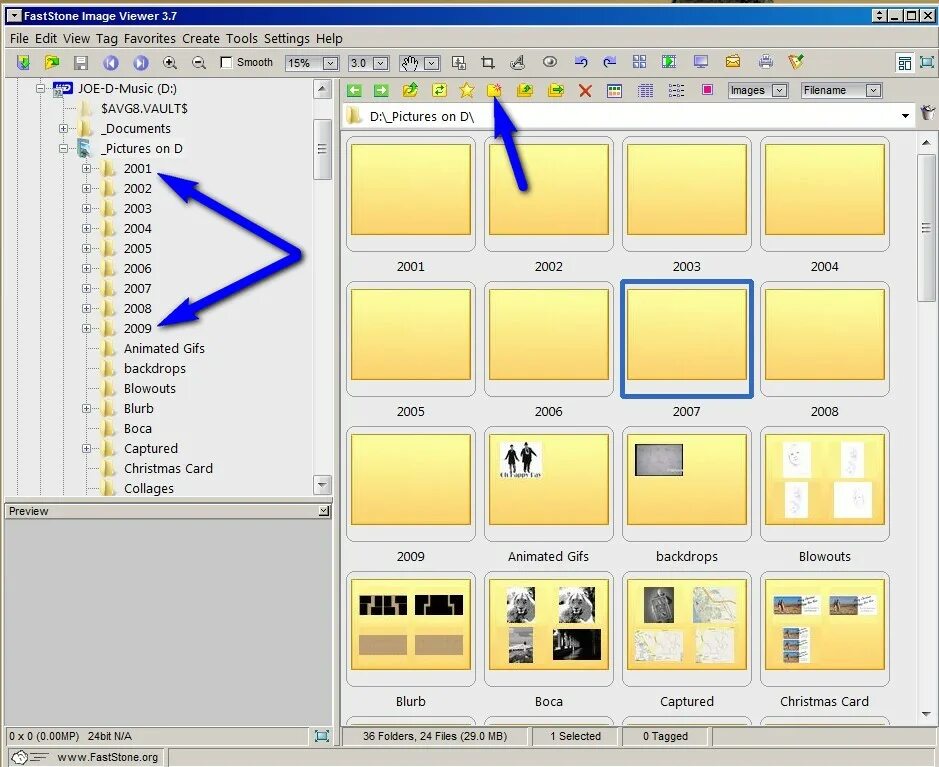Click the Zoom Out magnifier icon

(x=199, y=62)
